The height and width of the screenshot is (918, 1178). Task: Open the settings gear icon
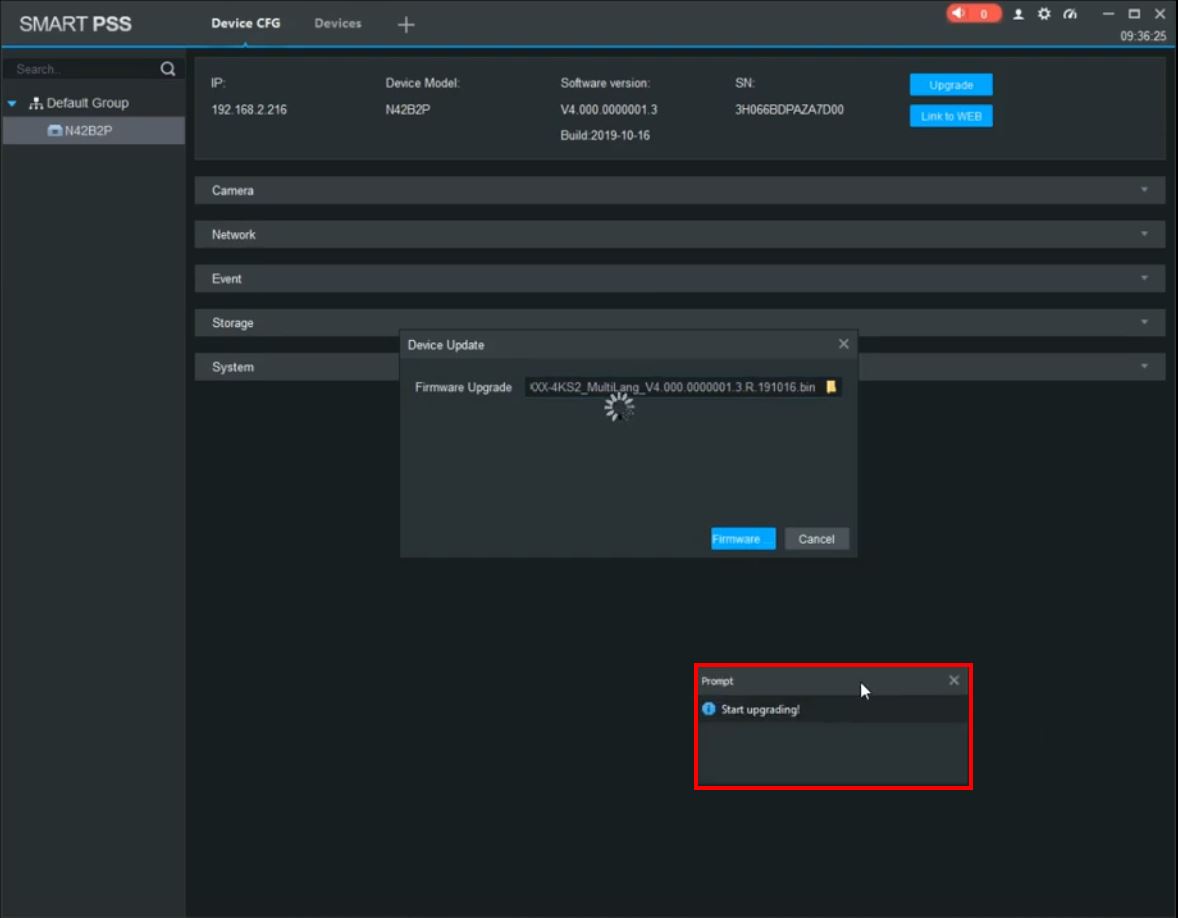1044,14
